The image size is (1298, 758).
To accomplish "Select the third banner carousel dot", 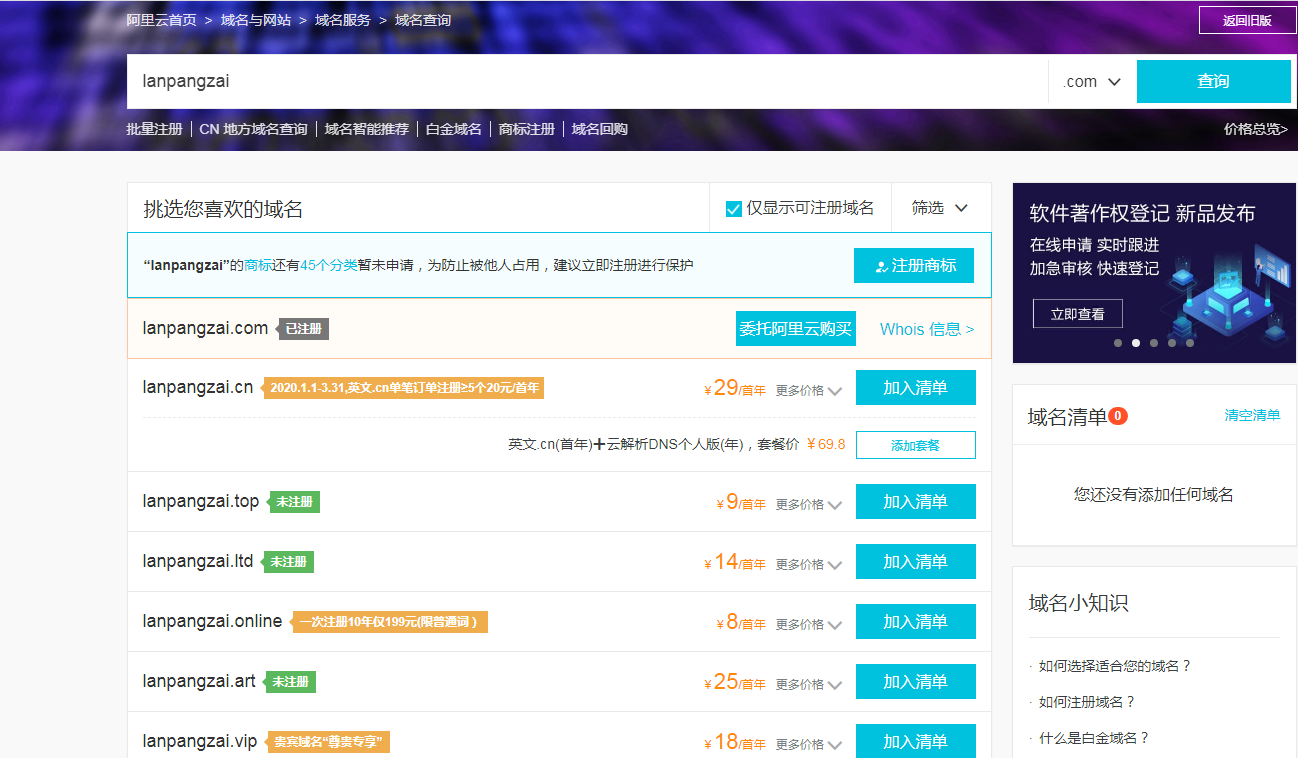I will tap(1153, 343).
